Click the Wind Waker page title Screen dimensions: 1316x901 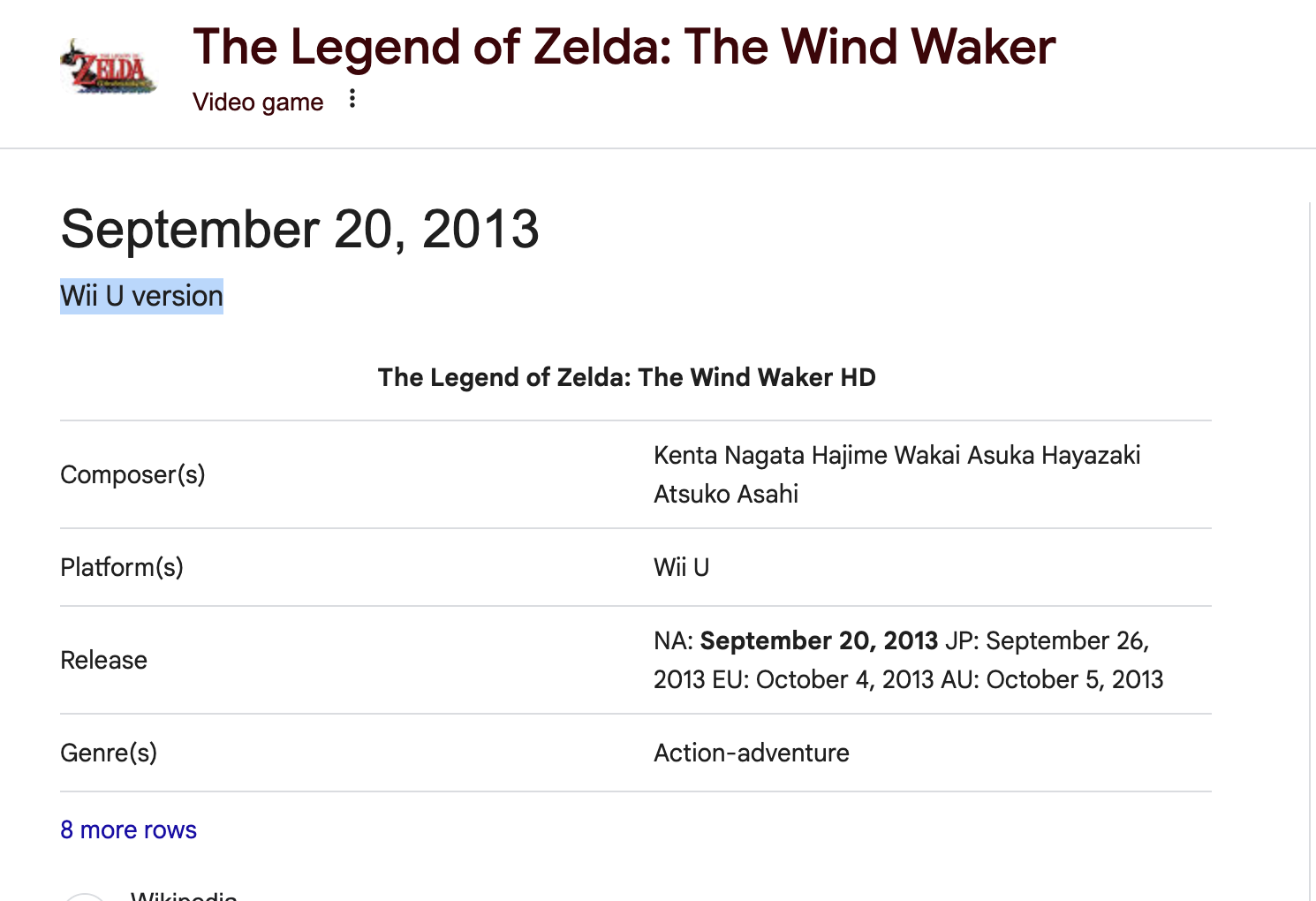tap(624, 47)
